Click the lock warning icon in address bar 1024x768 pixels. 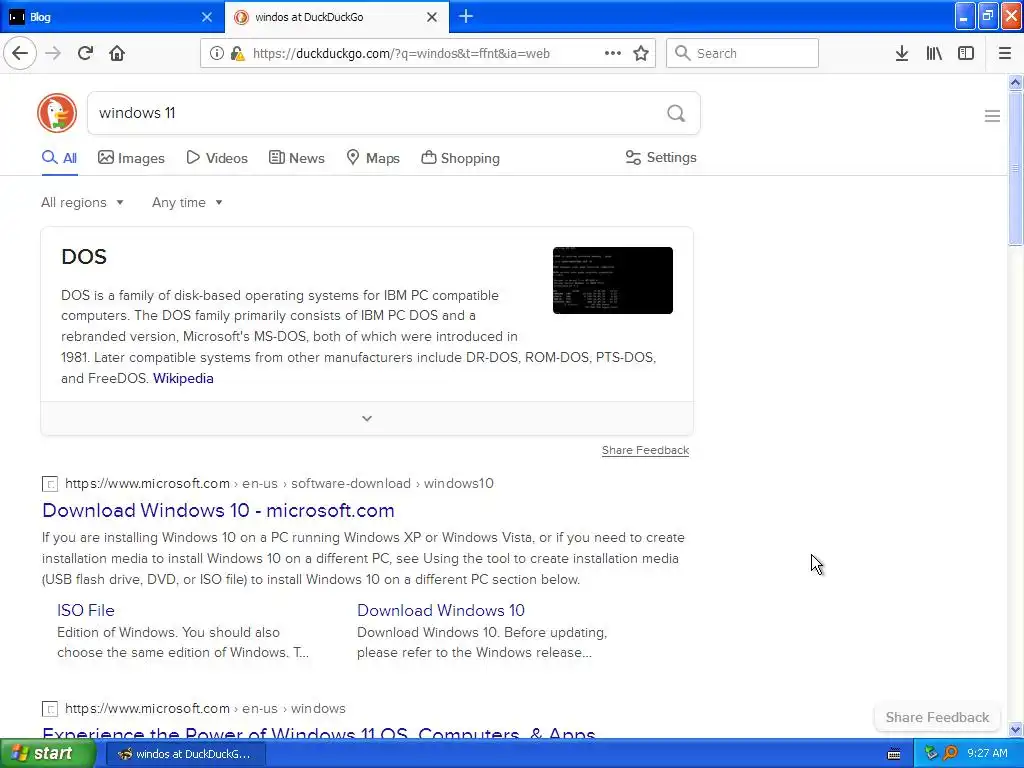(x=238, y=54)
